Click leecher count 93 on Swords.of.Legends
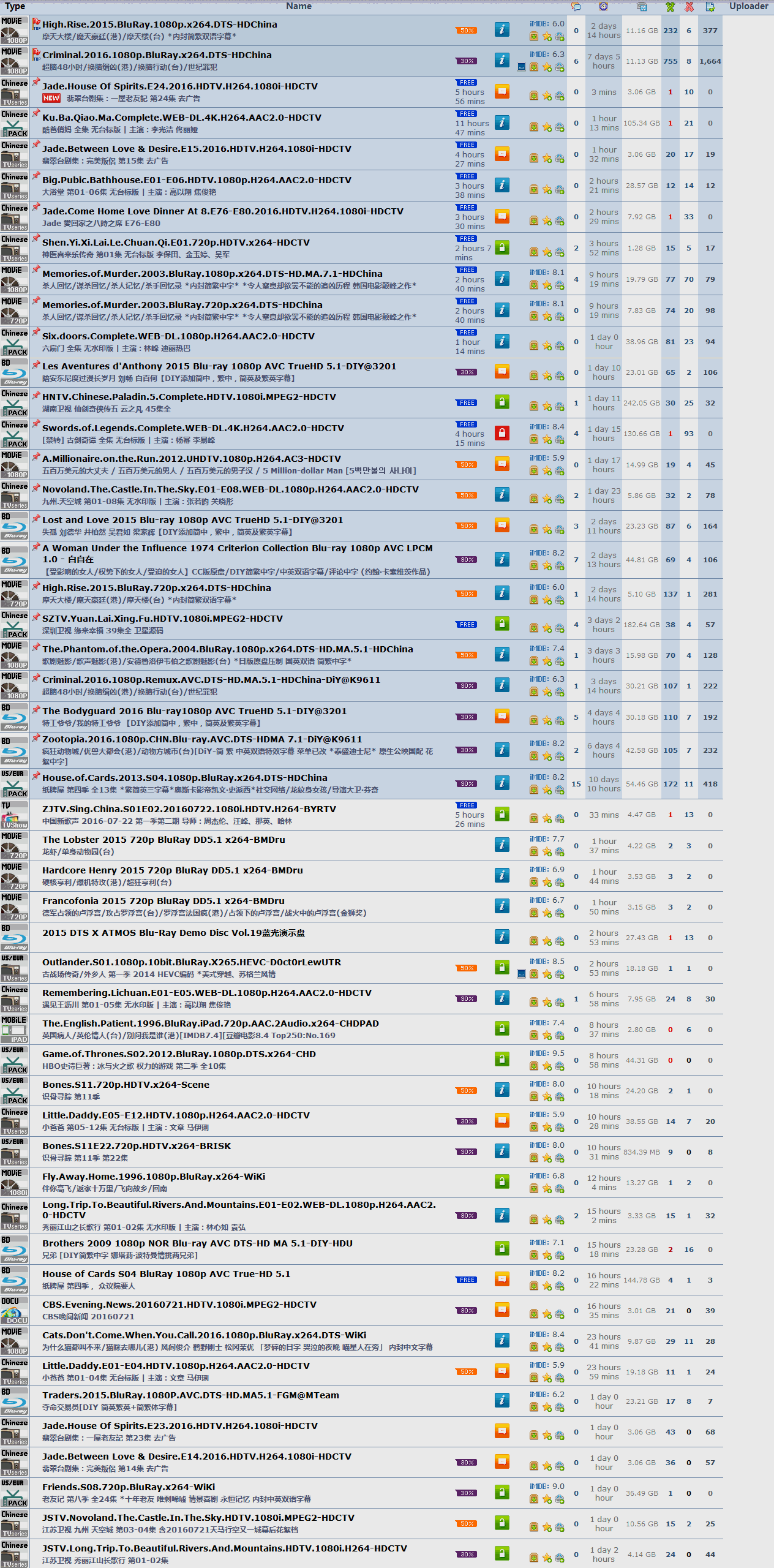This screenshot has height=1568, width=774. click(x=689, y=434)
